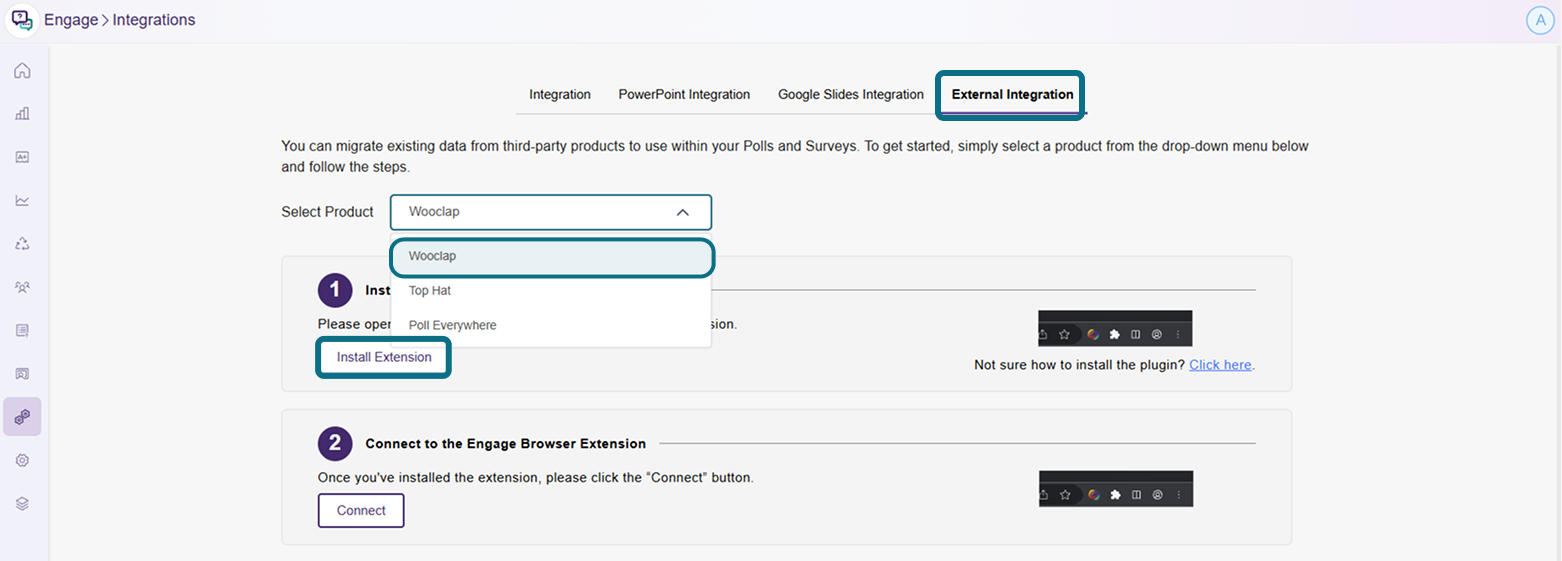
Task: Click the Install Extension button
Action: (384, 357)
